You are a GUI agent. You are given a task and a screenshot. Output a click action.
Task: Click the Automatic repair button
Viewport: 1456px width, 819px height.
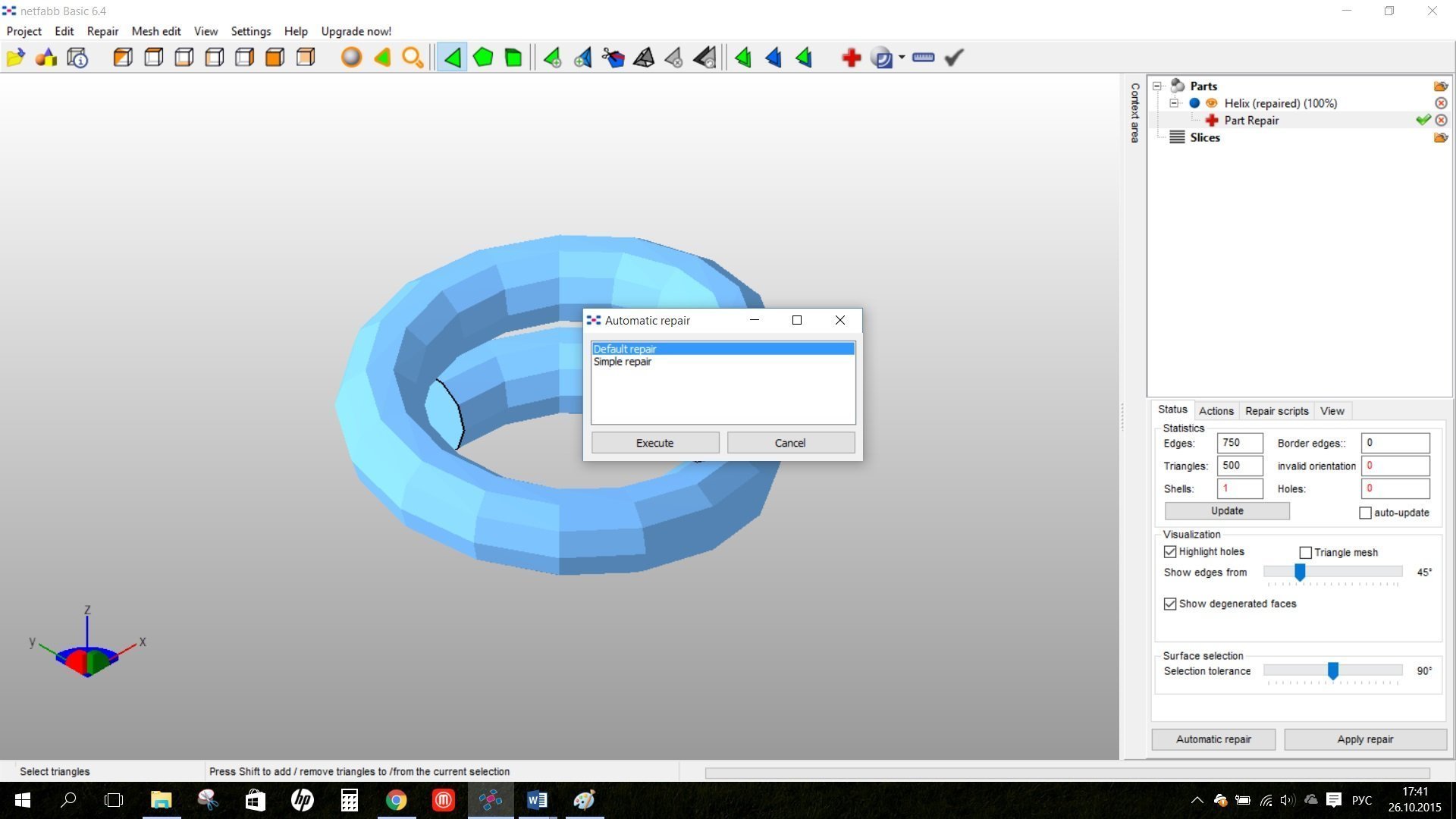[x=1213, y=739]
